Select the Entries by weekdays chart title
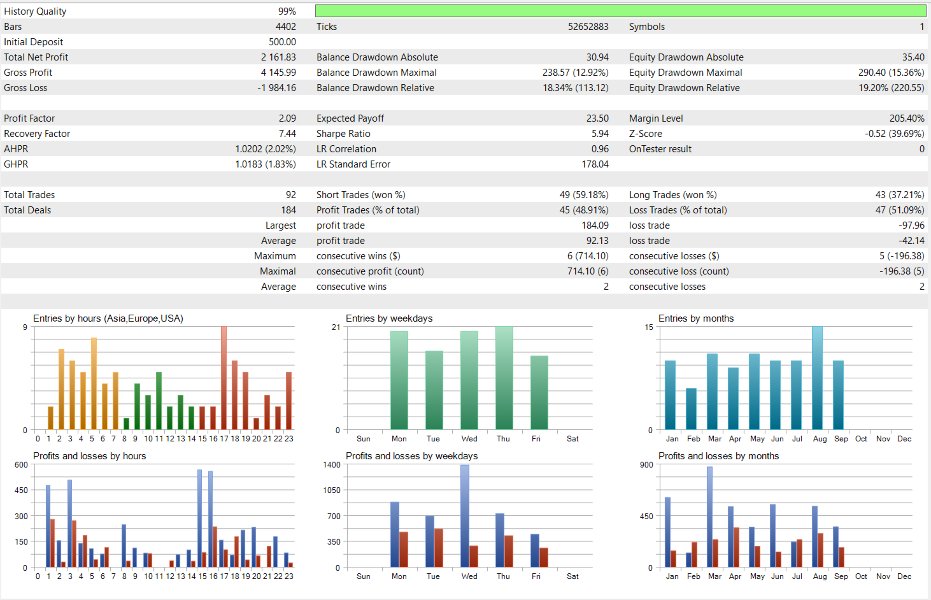This screenshot has height=600, width=931. point(389,319)
